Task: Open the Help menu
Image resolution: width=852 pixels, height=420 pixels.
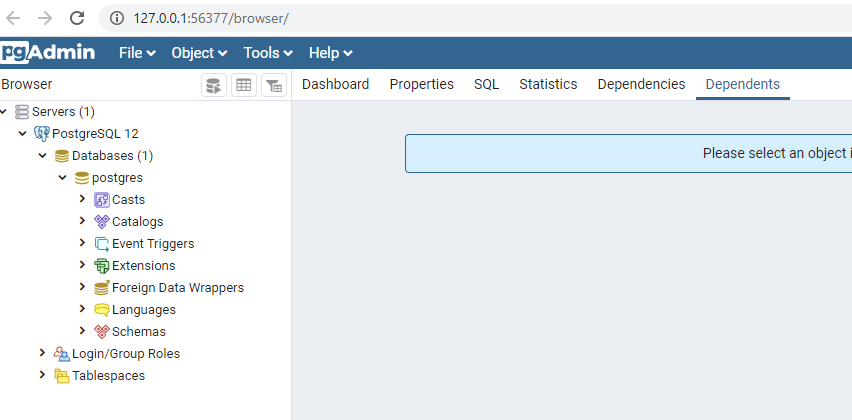Action: pyautogui.click(x=331, y=53)
